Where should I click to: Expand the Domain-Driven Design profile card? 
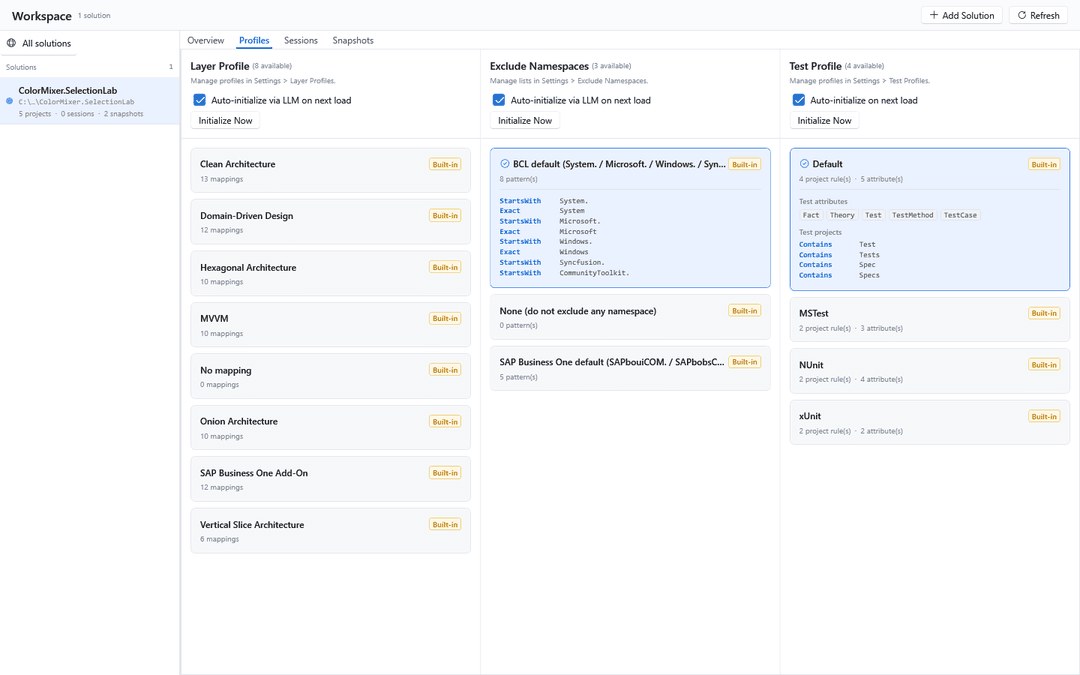click(x=331, y=222)
